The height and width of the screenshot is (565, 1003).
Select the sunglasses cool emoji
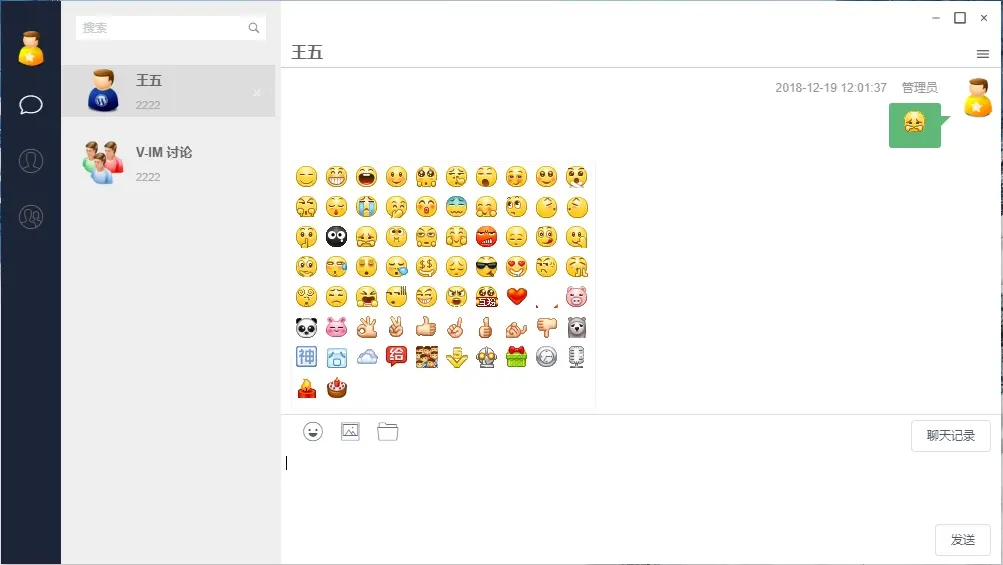(486, 267)
